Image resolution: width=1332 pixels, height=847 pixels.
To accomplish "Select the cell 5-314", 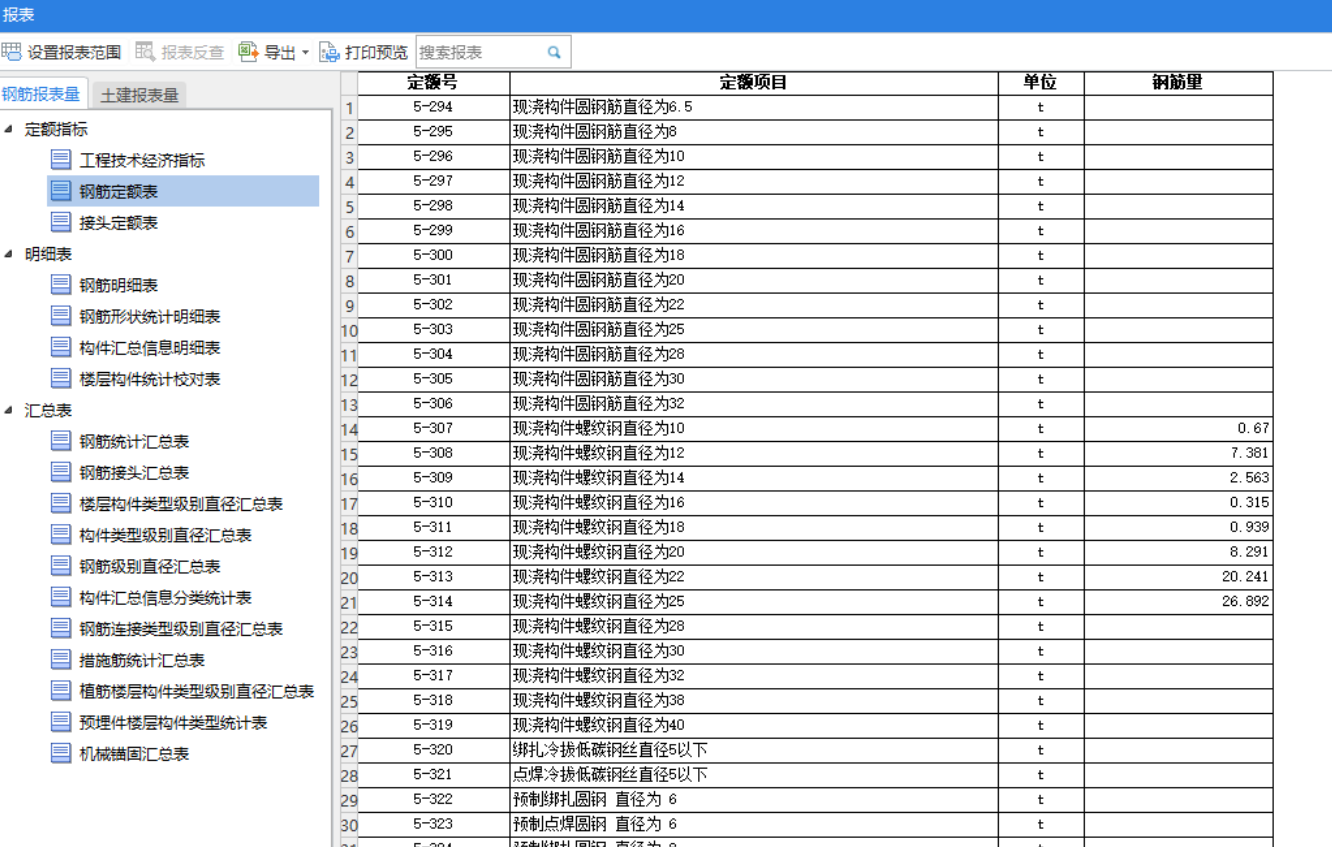I will (x=433, y=601).
